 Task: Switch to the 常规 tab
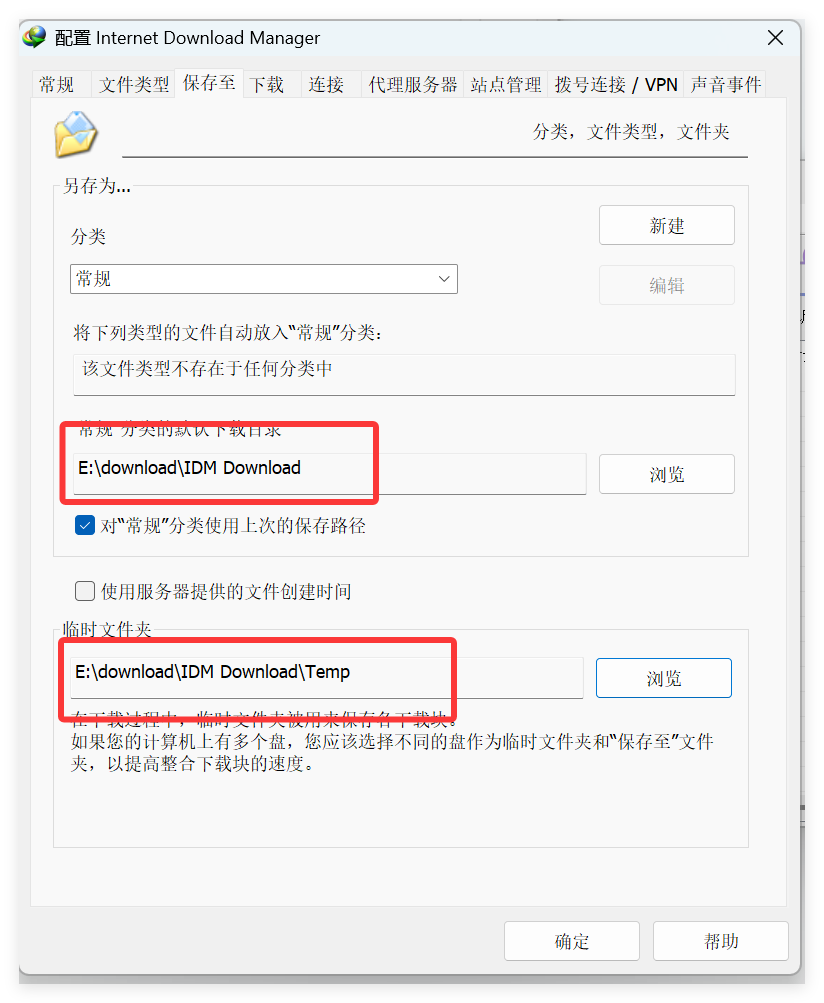tap(56, 84)
